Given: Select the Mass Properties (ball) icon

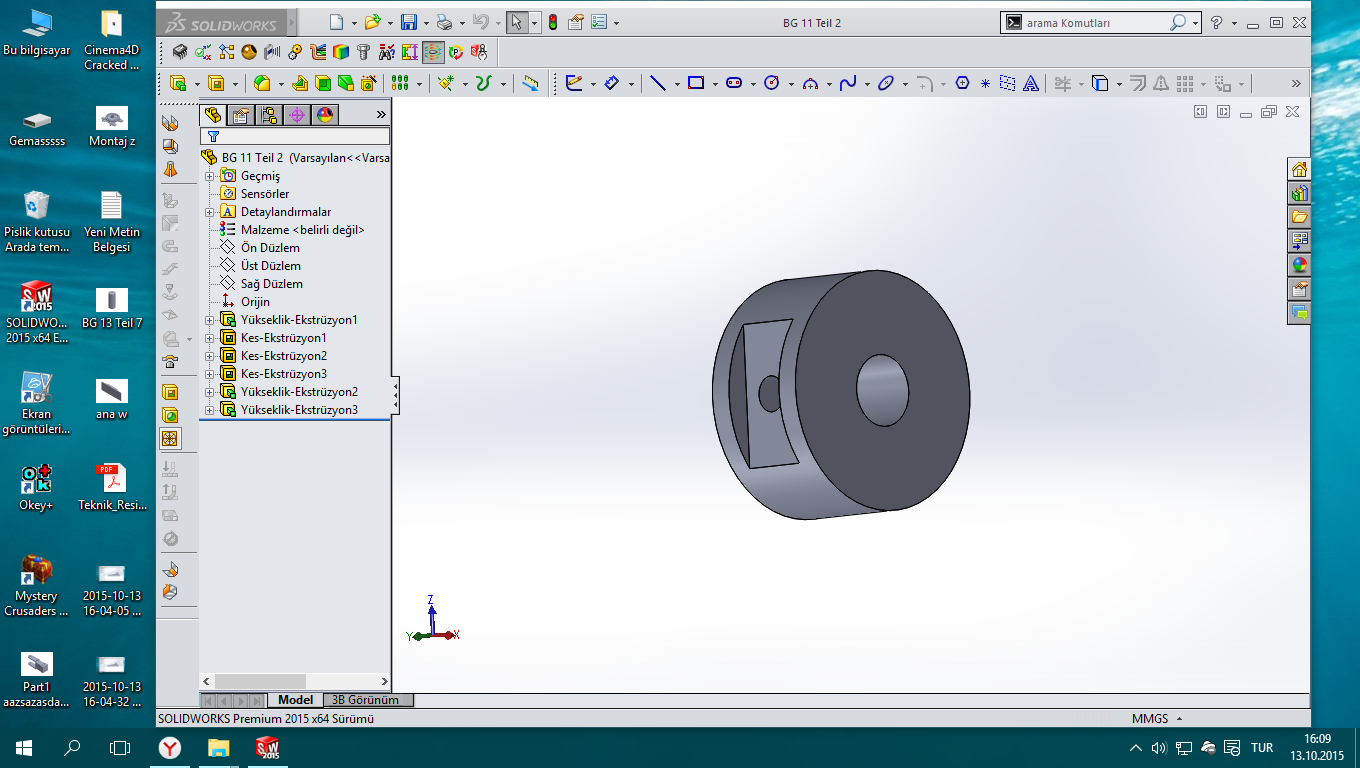Looking at the screenshot, I should tap(248, 52).
